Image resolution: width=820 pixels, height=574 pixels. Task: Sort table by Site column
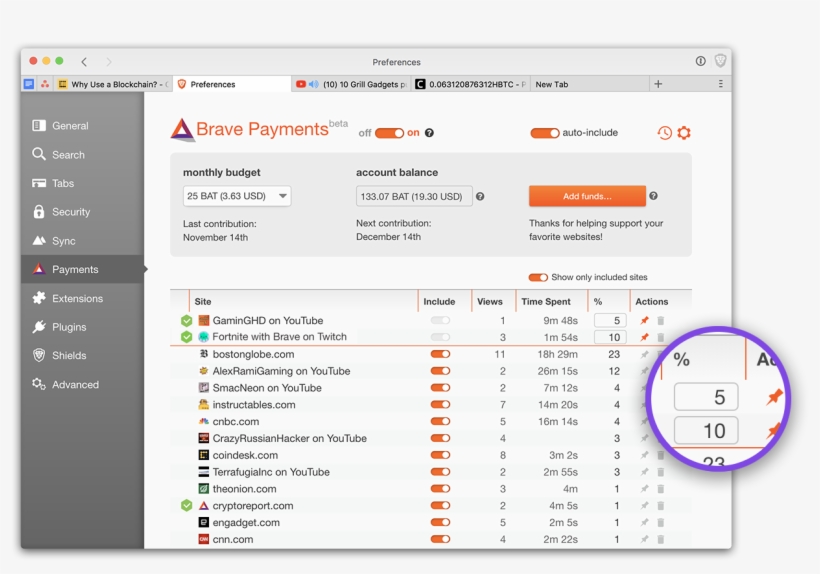(x=303, y=302)
